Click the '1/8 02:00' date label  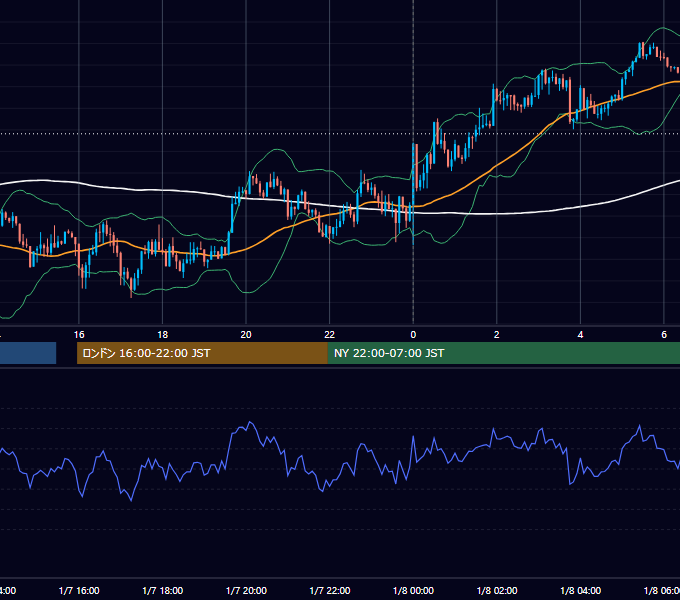pos(497,590)
